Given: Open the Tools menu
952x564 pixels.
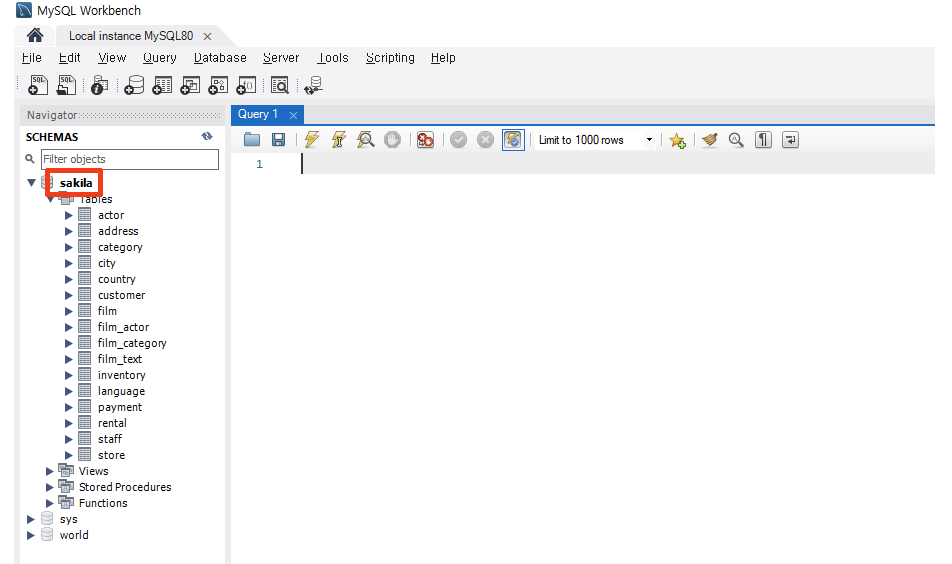Looking at the screenshot, I should 333,58.
